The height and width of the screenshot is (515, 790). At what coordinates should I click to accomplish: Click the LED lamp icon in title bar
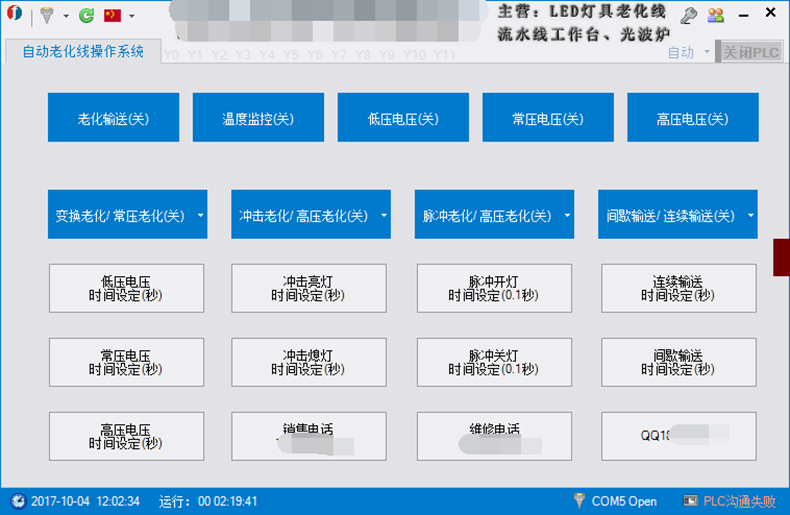[x=46, y=15]
